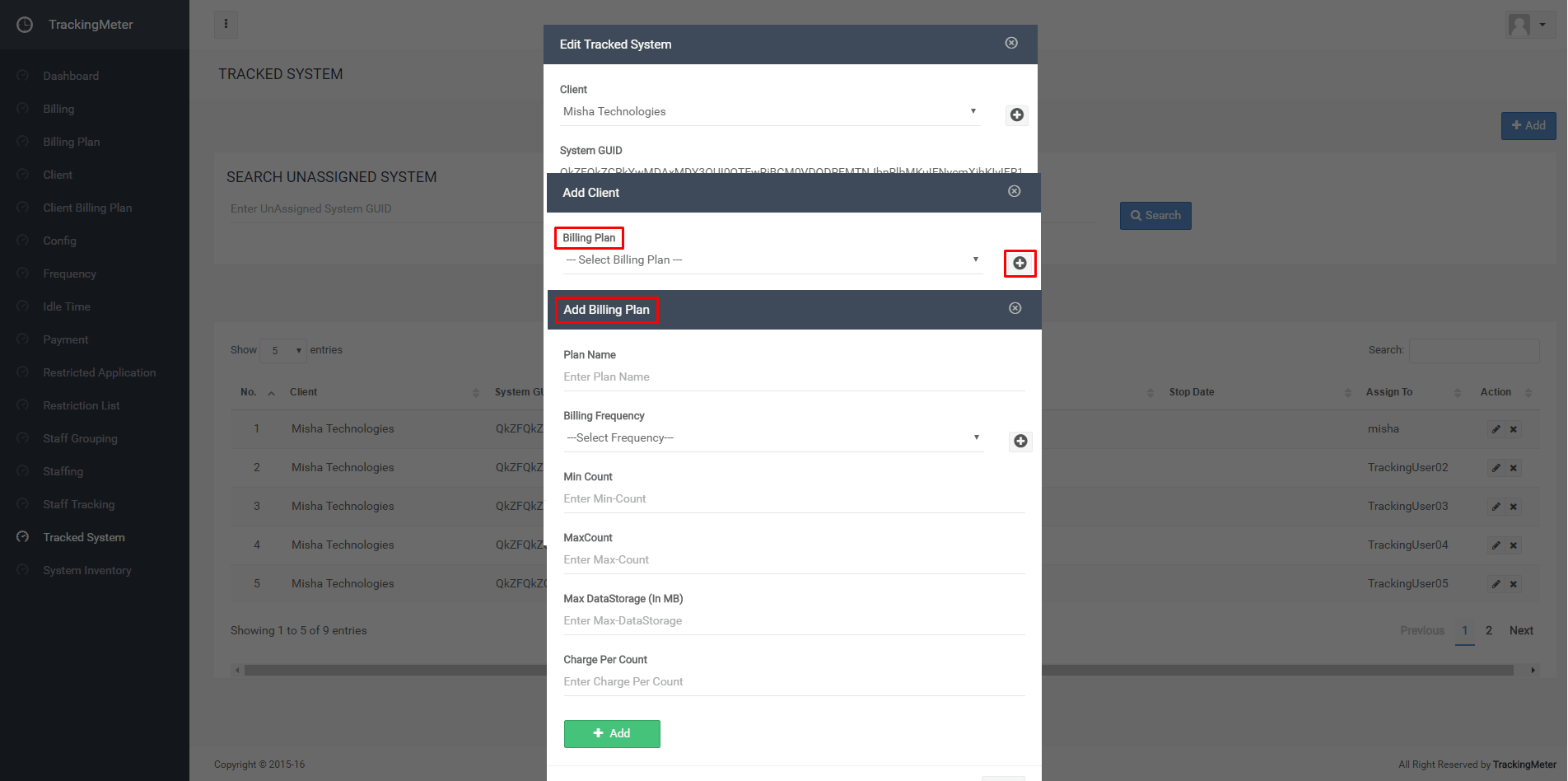Click edit pencil icon for TrackingUser02 row
The image size is (1568, 781).
click(1496, 468)
